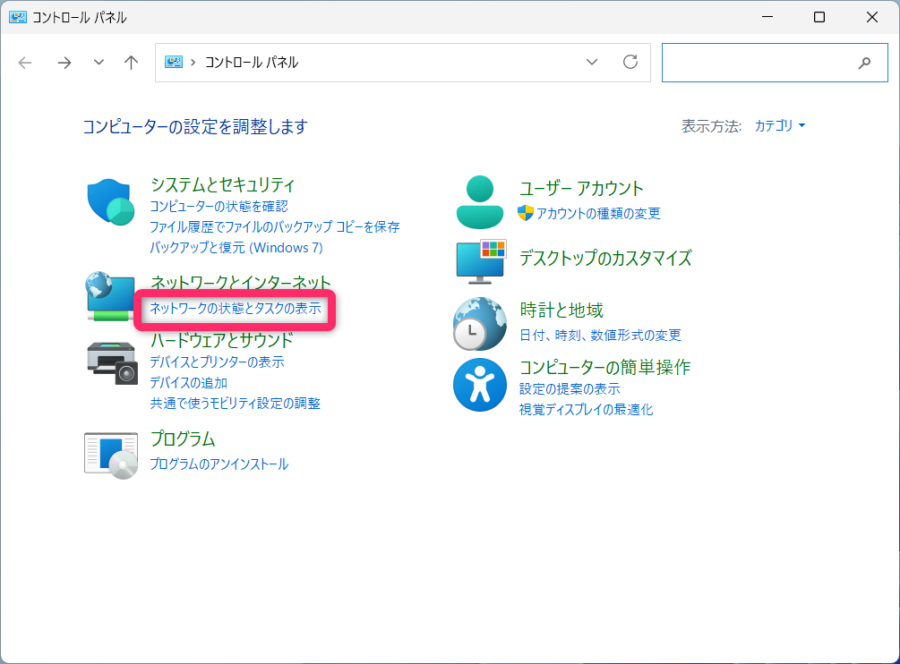The height and width of the screenshot is (664, 900).
Task: Click the Clock and Region globe icon
Action: click(x=480, y=322)
